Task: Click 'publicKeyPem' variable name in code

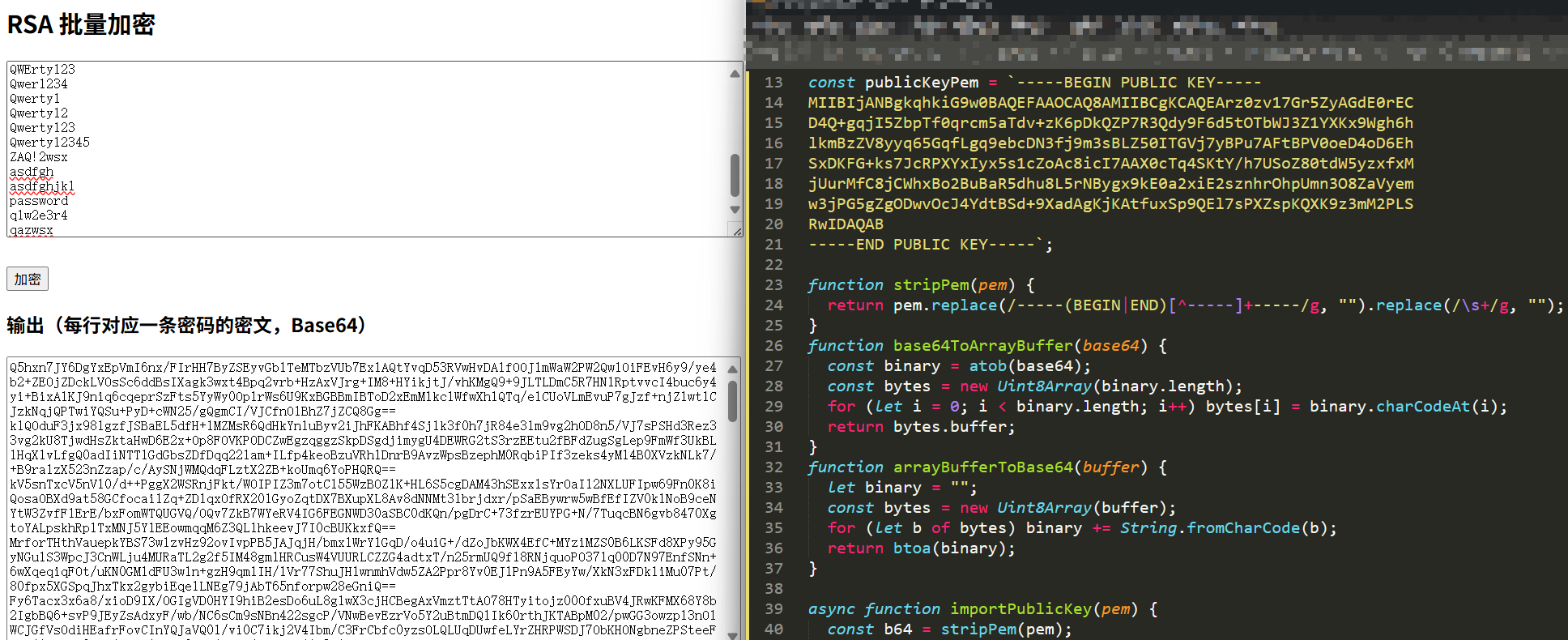Action: tap(922, 83)
